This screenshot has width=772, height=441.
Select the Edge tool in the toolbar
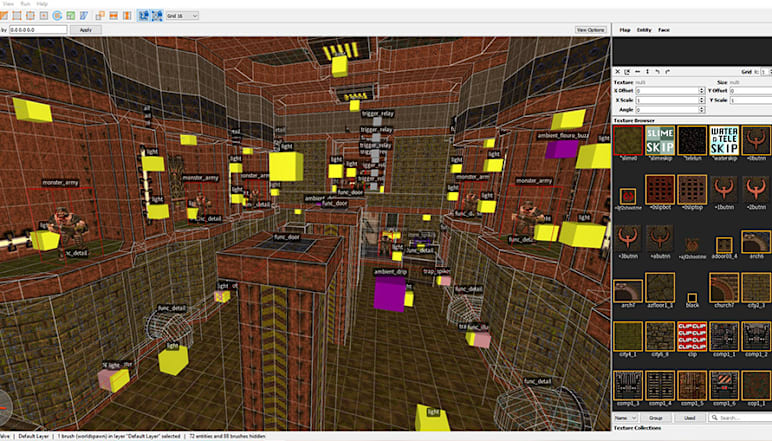31,16
